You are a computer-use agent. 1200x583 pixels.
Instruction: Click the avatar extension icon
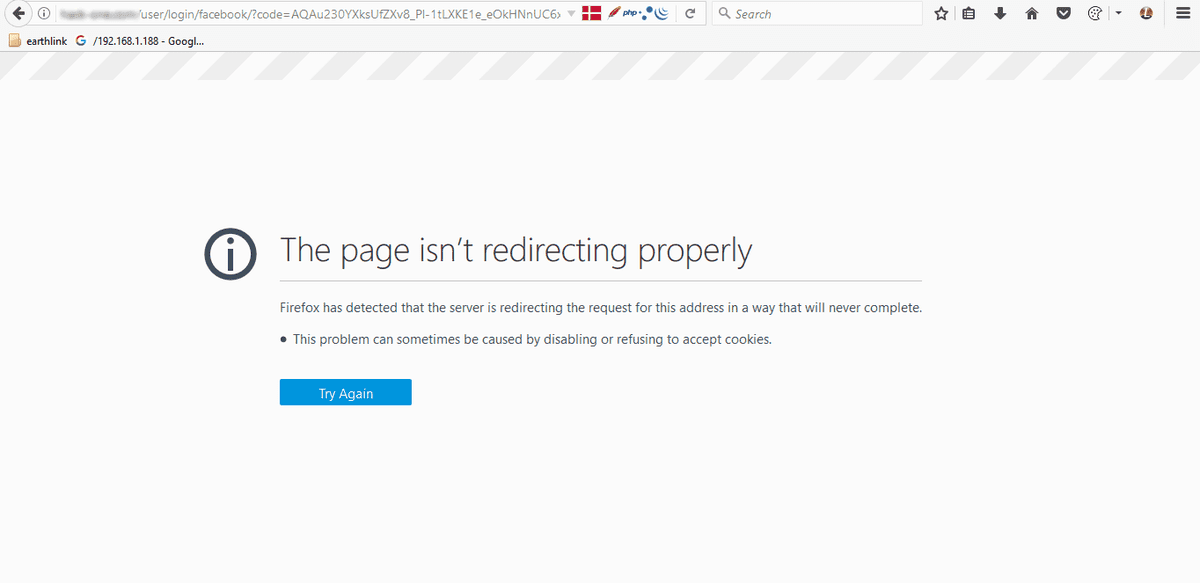pyautogui.click(x=1146, y=14)
